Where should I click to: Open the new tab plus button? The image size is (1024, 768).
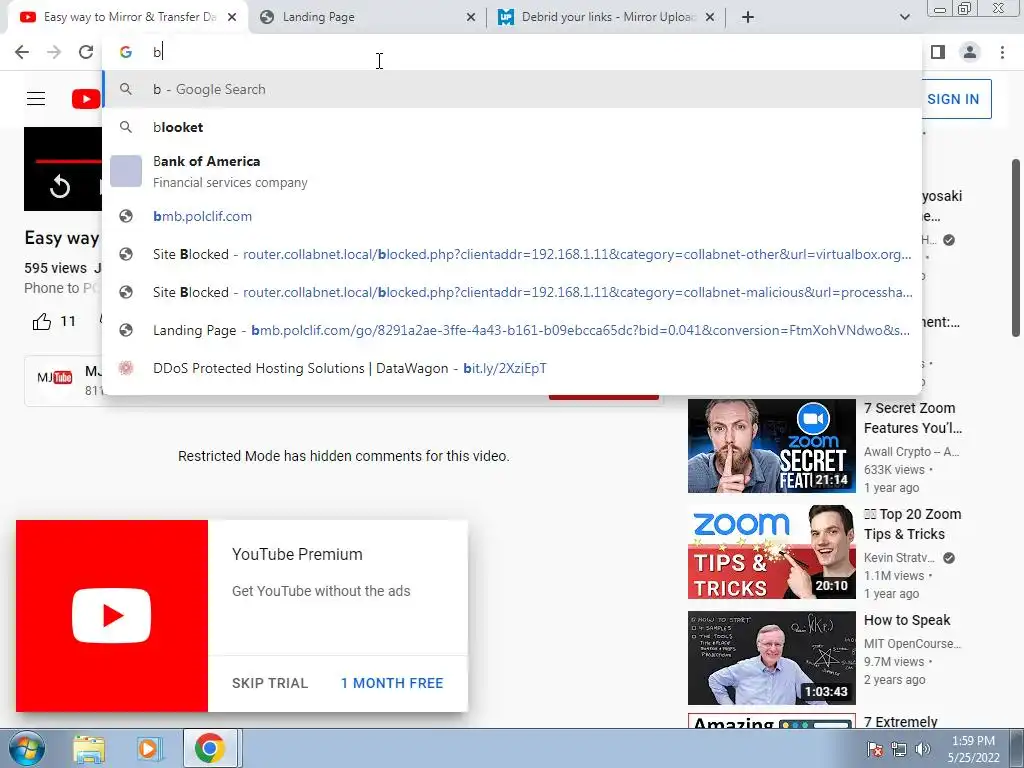[x=748, y=17]
